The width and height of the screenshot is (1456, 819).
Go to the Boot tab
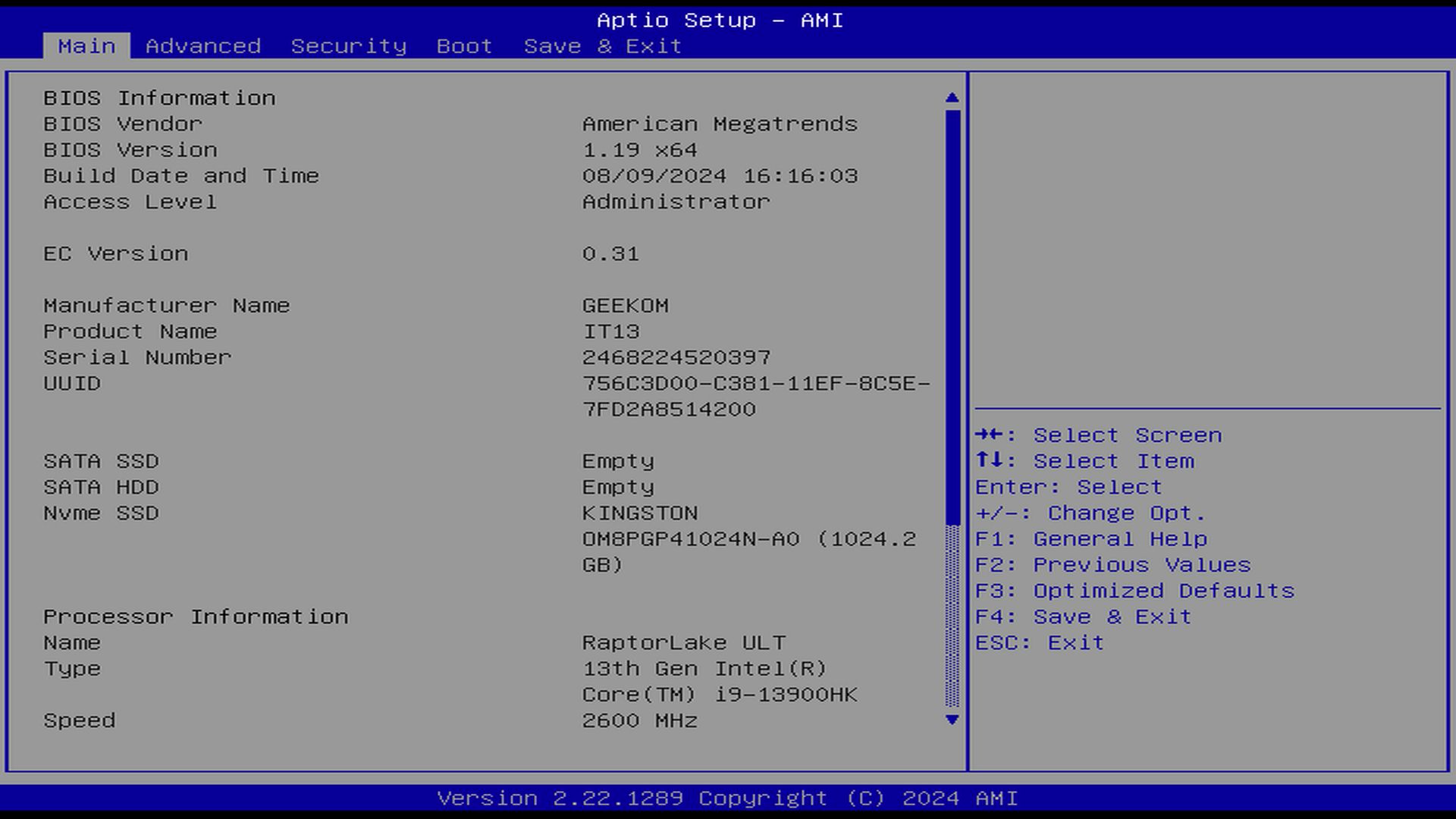tap(464, 46)
